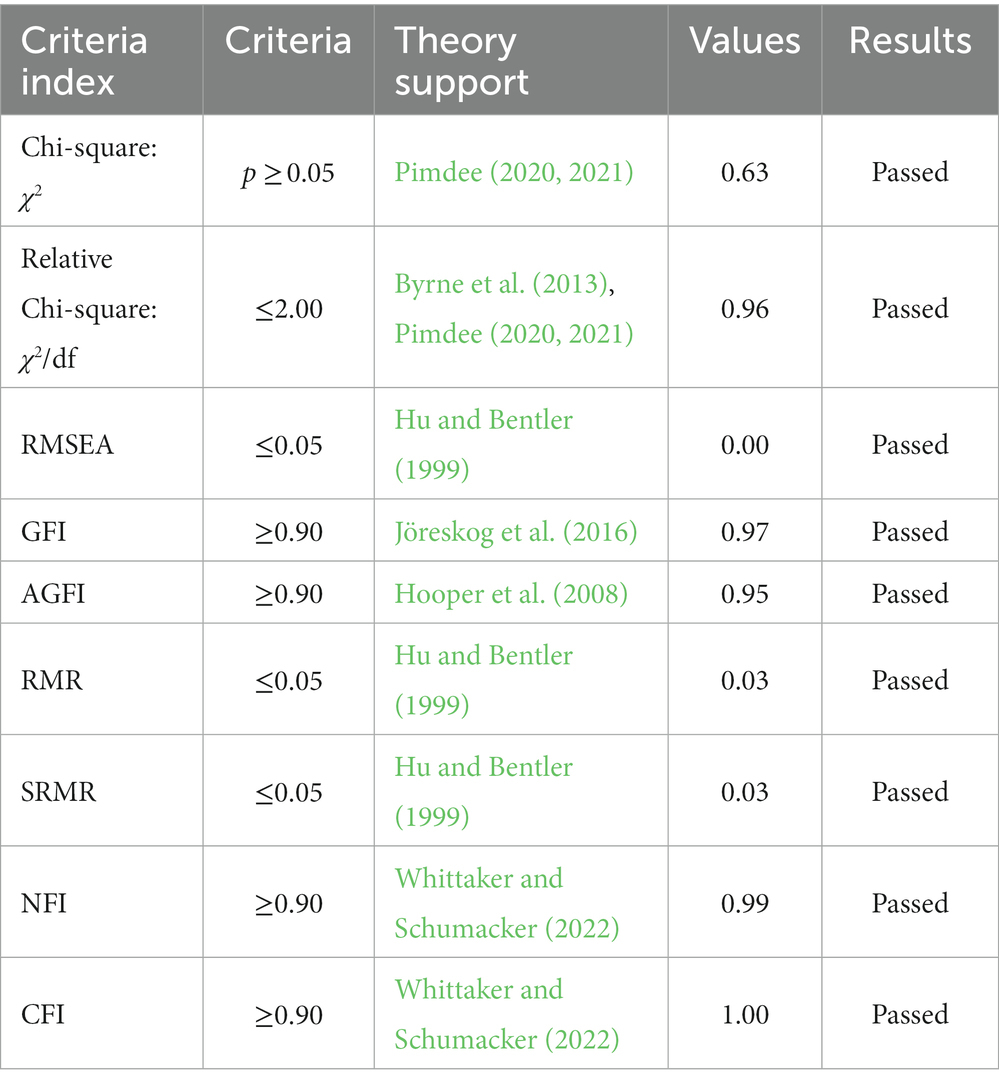Click the AGFI row label
The width and height of the screenshot is (999, 1087).
point(53,594)
